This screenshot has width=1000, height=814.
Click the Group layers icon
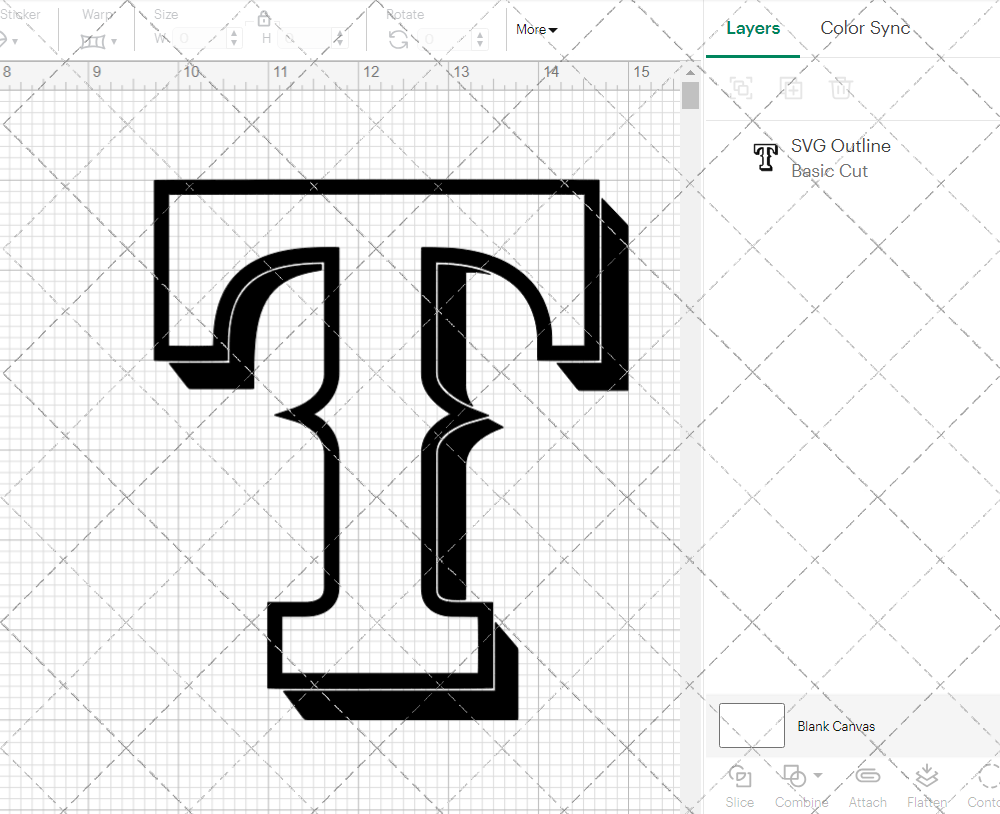(x=741, y=88)
